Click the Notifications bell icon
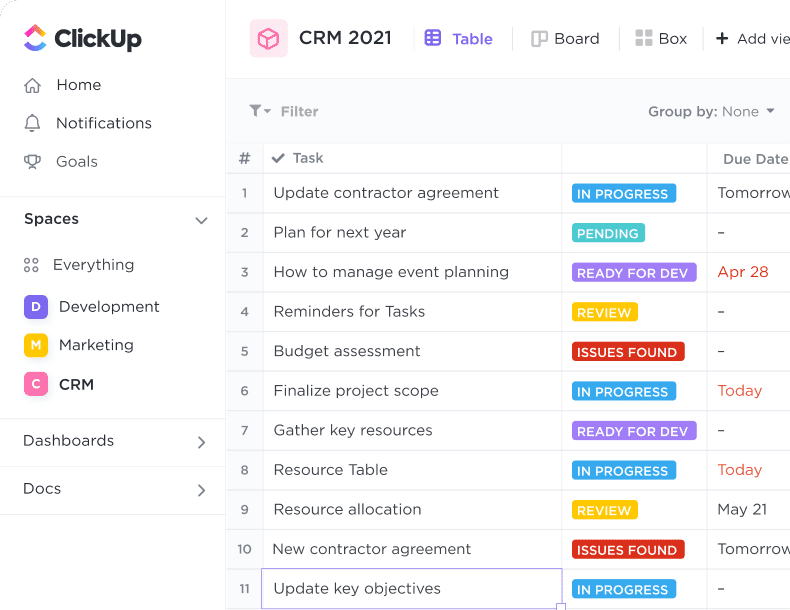The image size is (790, 610). pyautogui.click(x=32, y=123)
